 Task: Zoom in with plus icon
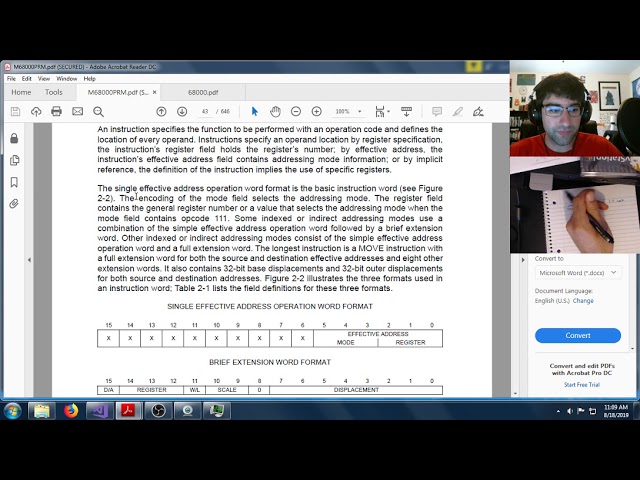[317, 111]
